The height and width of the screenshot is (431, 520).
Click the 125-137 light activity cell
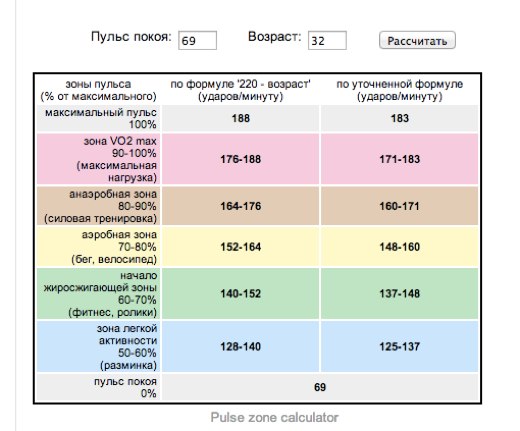coord(399,347)
